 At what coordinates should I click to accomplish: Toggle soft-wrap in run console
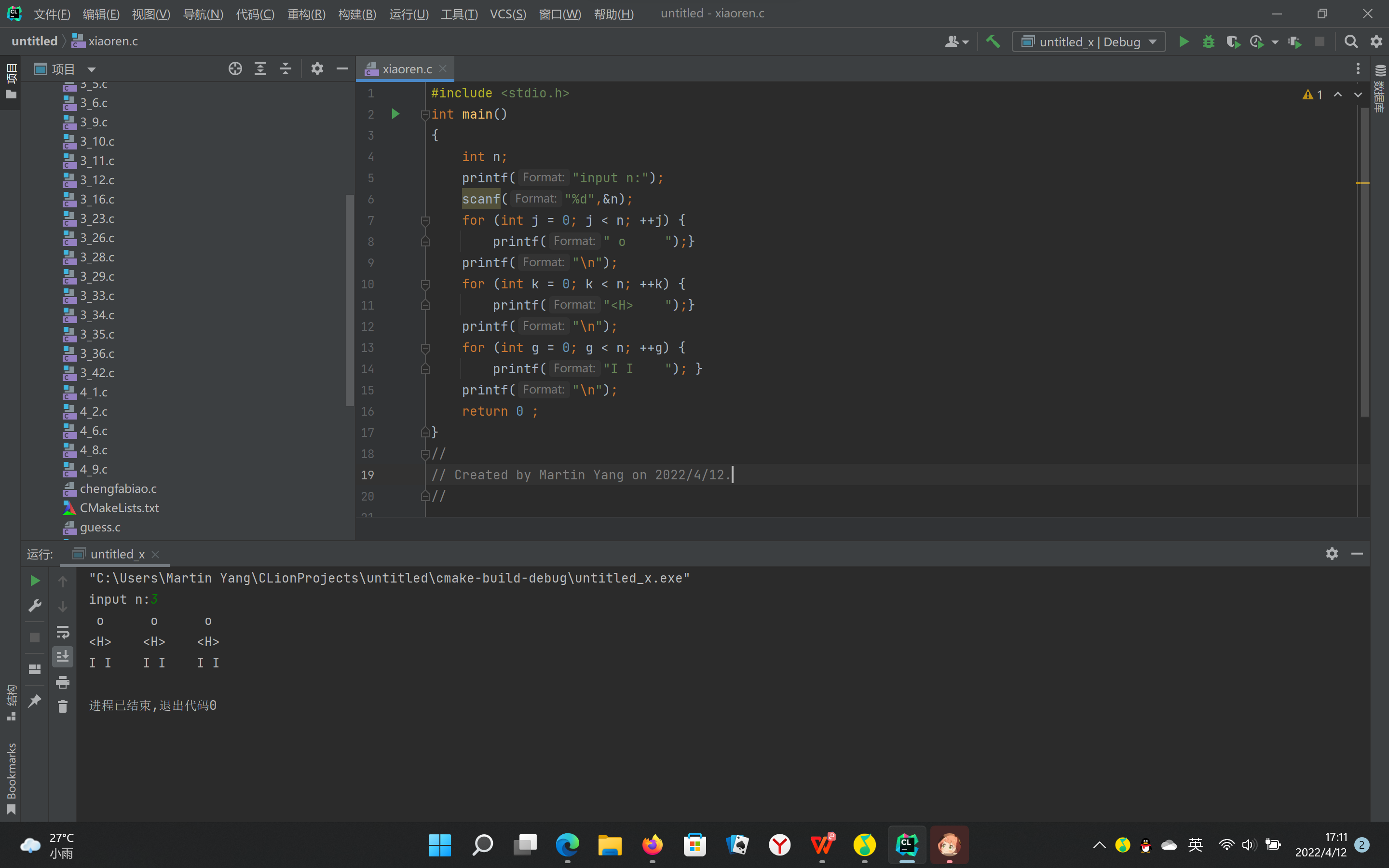(63, 632)
